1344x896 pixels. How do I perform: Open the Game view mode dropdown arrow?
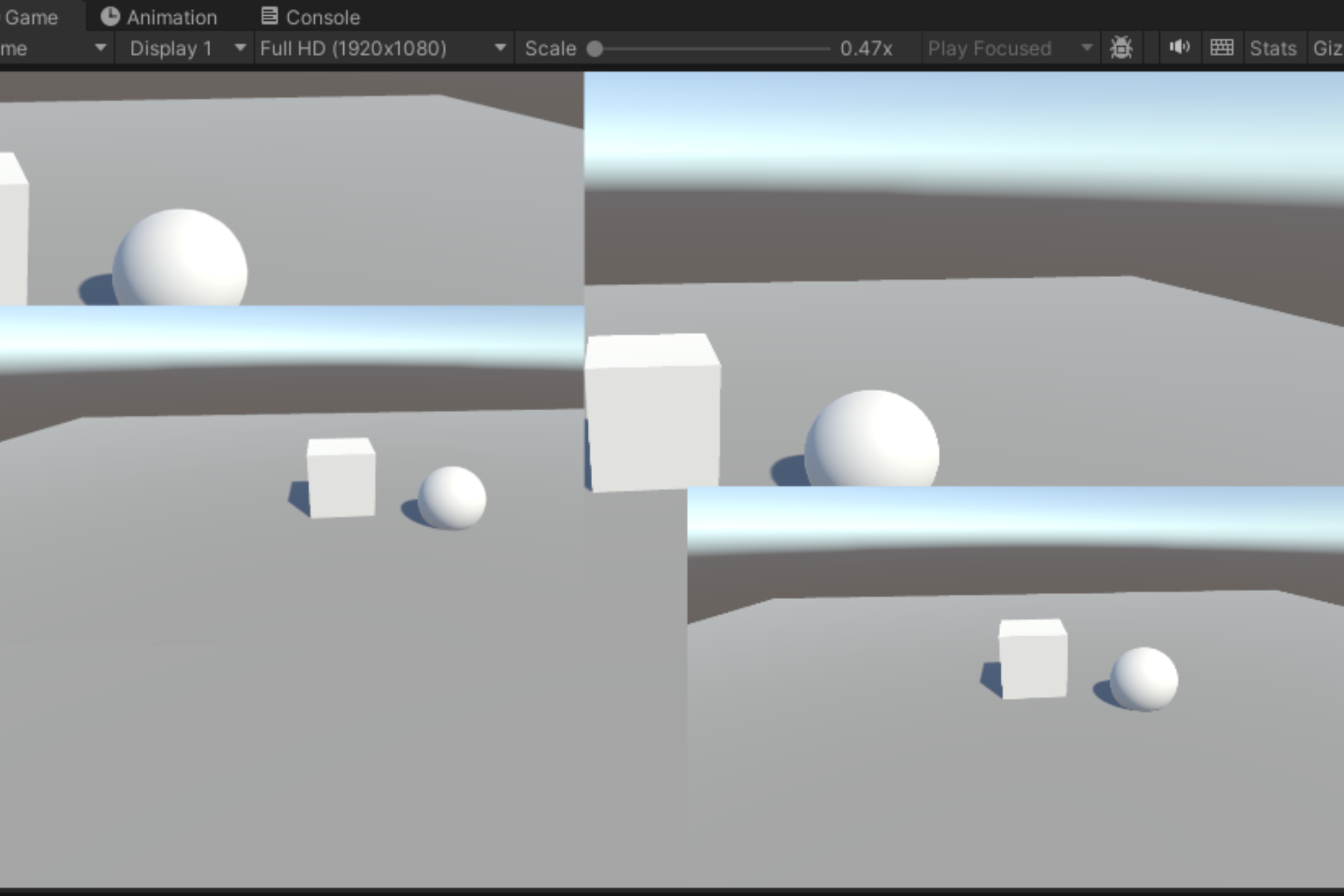pos(101,48)
